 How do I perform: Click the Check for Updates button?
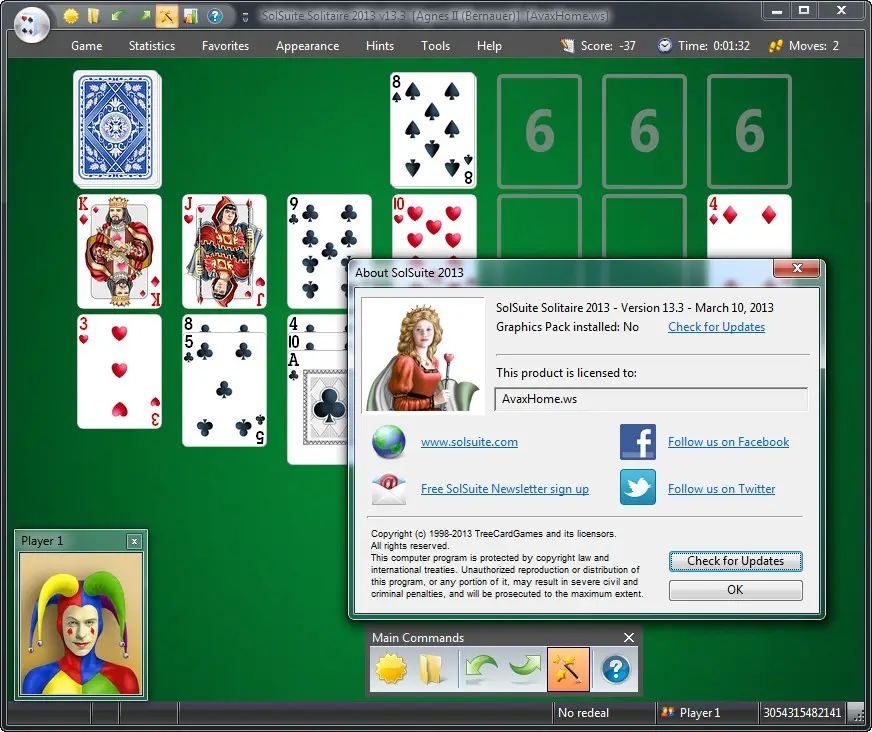pyautogui.click(x=735, y=561)
